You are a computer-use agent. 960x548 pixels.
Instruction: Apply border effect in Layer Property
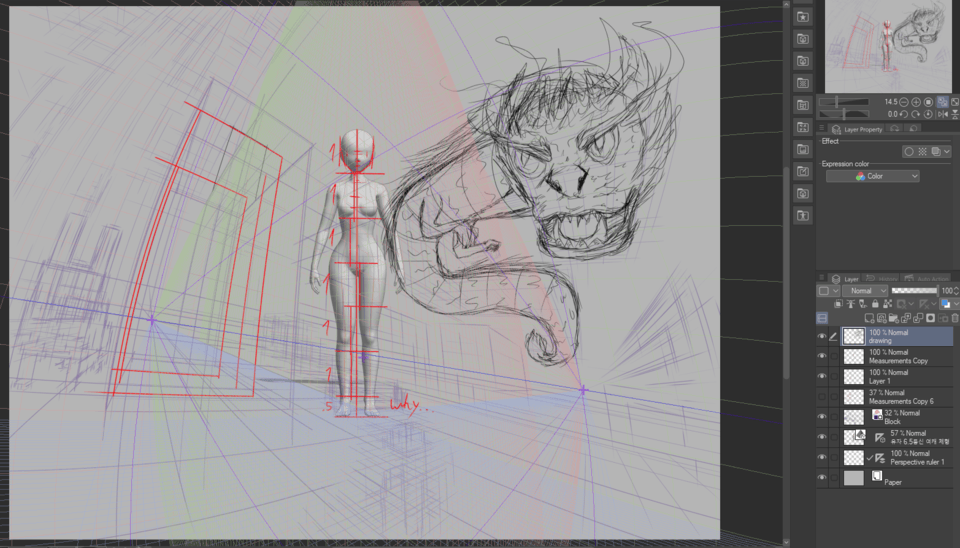coord(909,151)
